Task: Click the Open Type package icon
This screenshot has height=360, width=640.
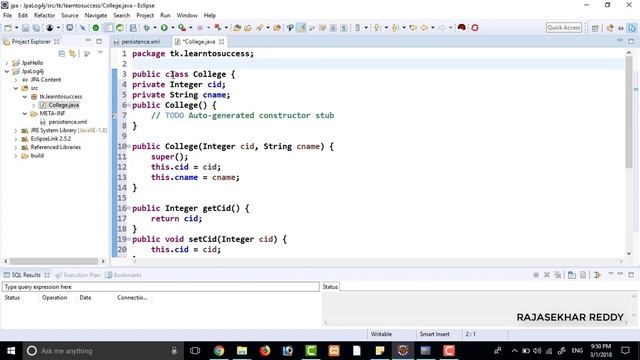Action: point(237,28)
